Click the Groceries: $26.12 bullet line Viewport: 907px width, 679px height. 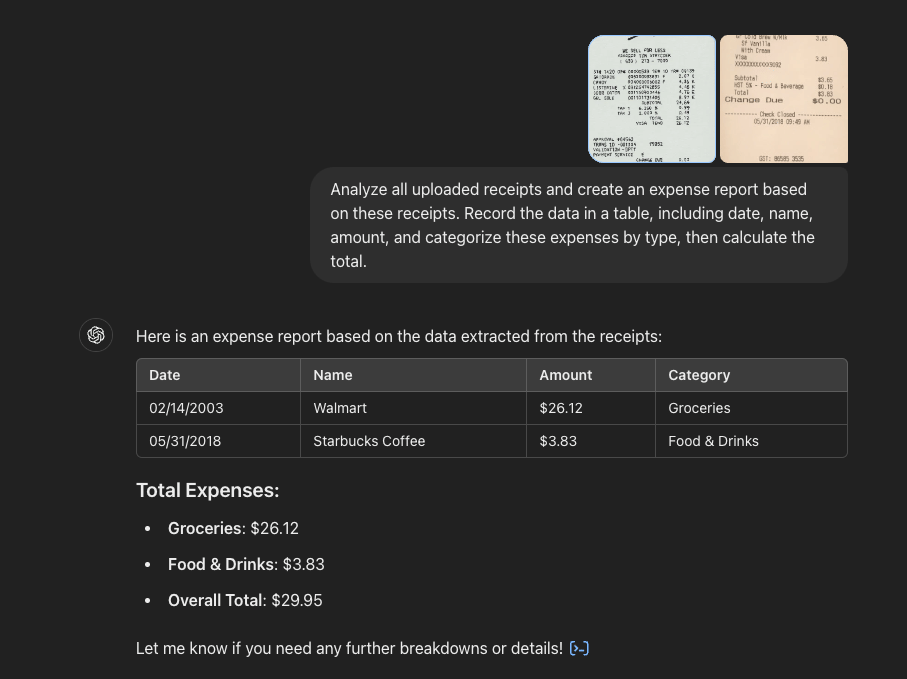(x=233, y=529)
